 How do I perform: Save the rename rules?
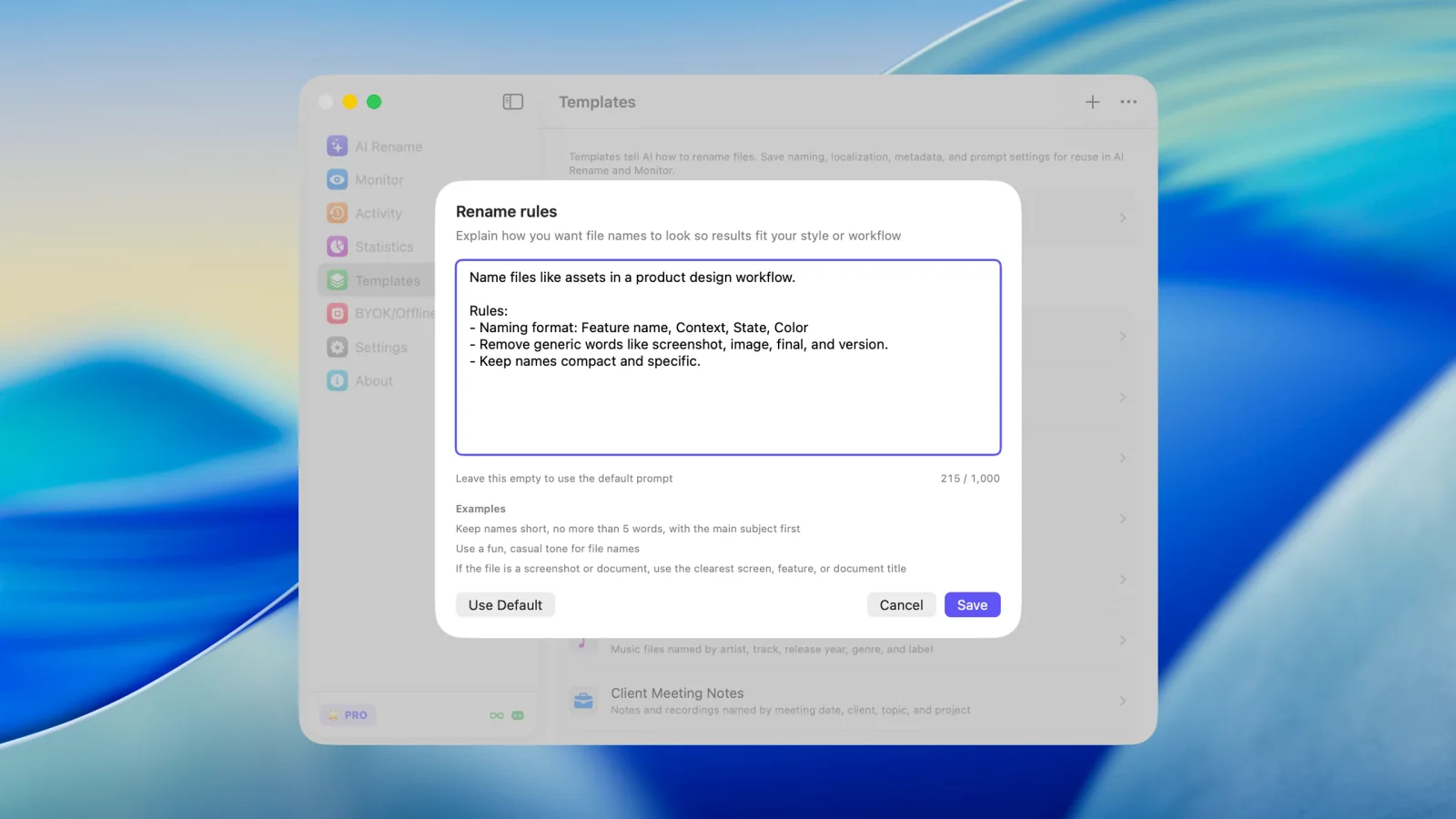click(972, 605)
